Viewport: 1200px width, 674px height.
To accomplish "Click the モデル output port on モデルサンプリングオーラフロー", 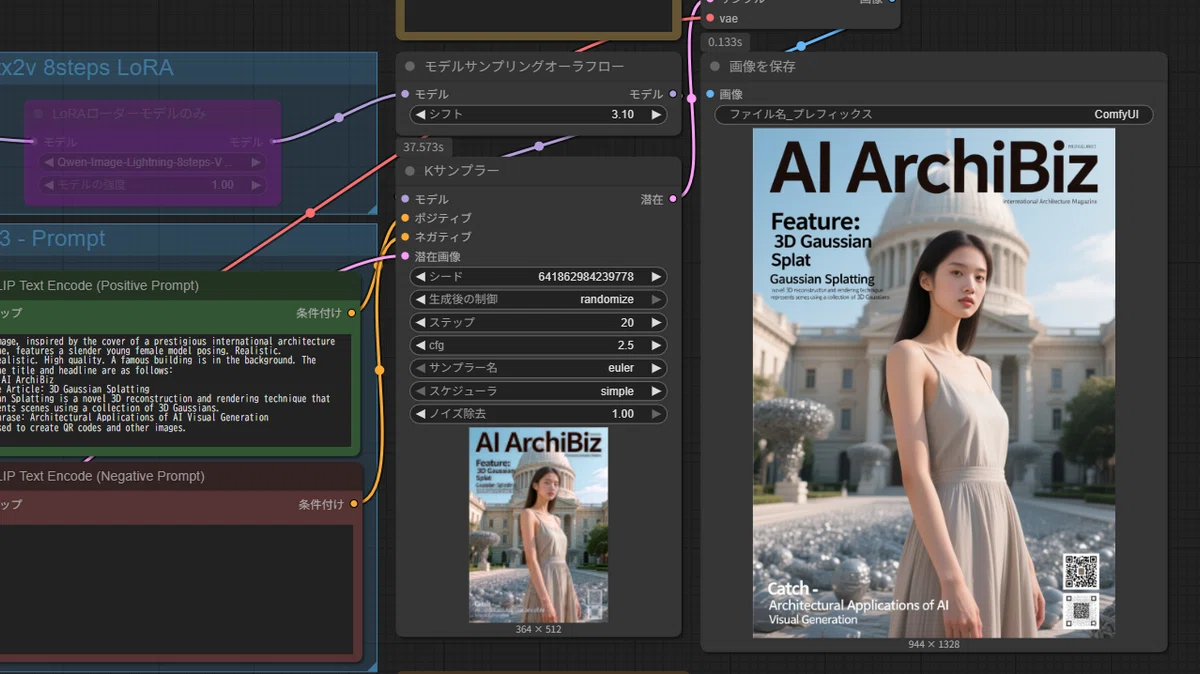I will tap(673, 94).
